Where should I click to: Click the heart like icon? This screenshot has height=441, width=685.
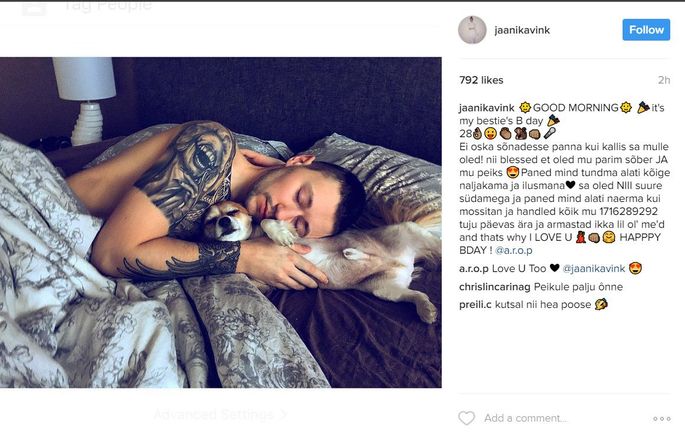[x=466, y=418]
